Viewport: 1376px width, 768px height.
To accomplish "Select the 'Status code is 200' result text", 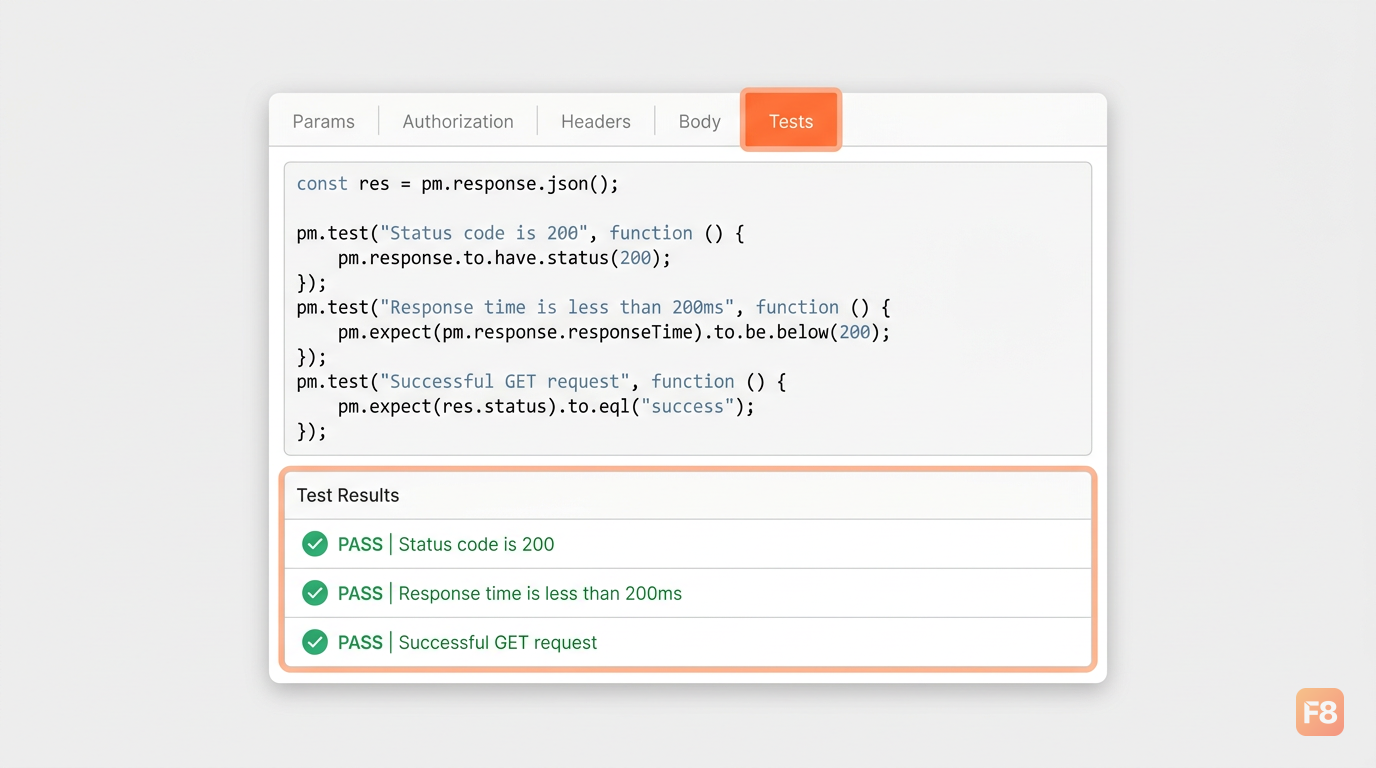I will tap(476, 544).
